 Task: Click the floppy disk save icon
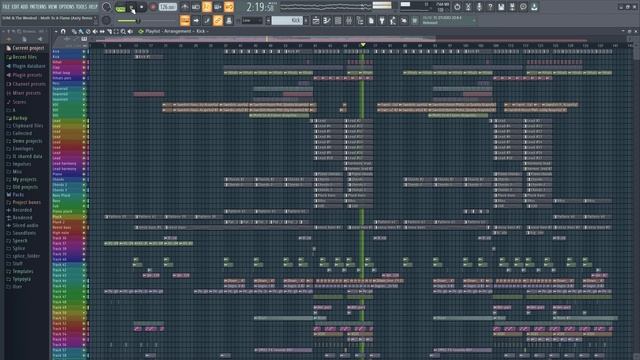pos(501,7)
